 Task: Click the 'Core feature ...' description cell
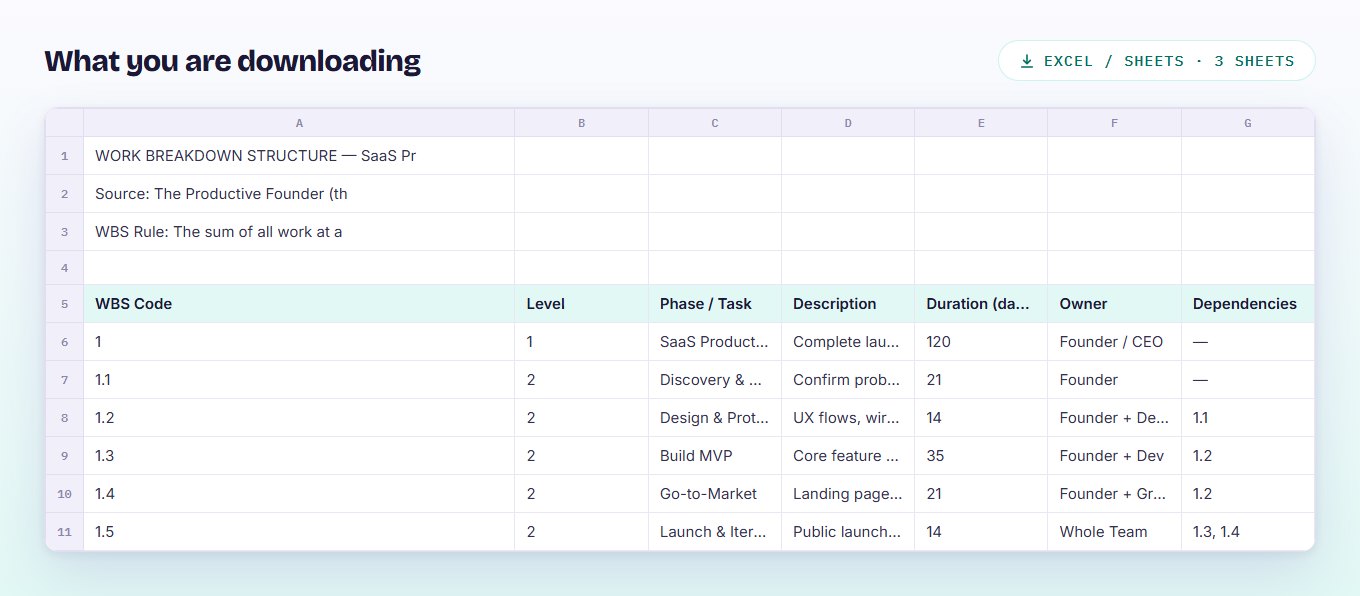(848, 456)
